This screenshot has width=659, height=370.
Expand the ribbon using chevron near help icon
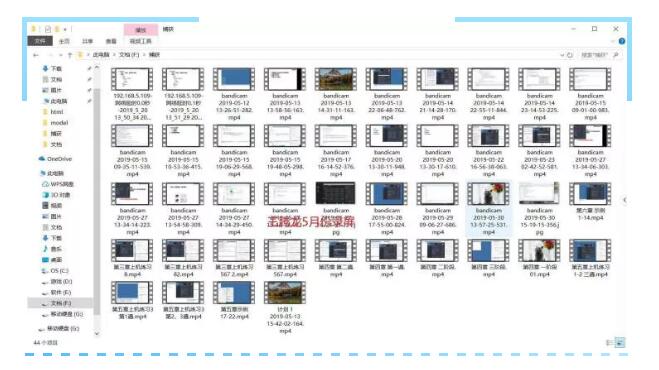pyautogui.click(x=613, y=41)
